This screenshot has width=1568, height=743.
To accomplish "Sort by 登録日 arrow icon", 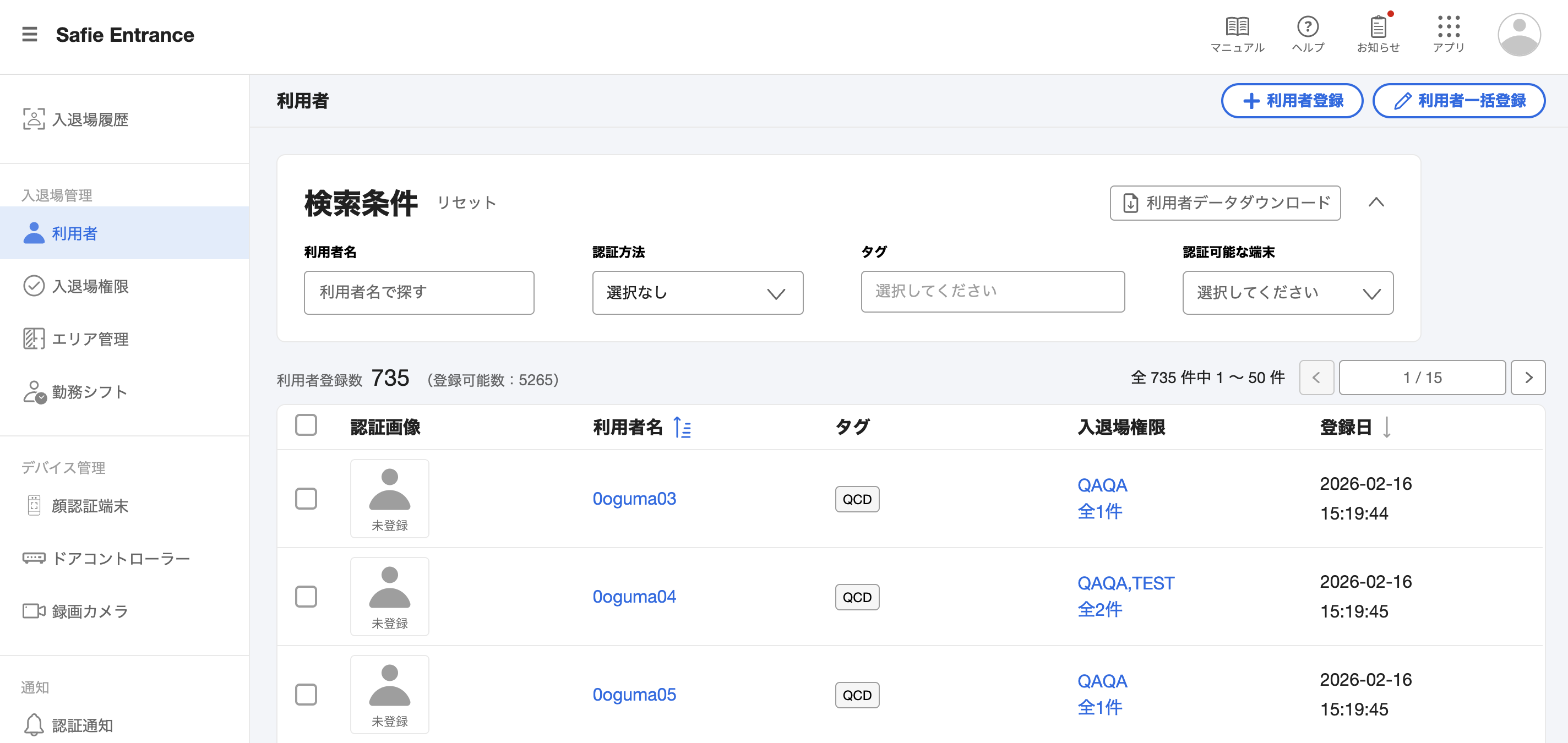I will [x=1387, y=427].
